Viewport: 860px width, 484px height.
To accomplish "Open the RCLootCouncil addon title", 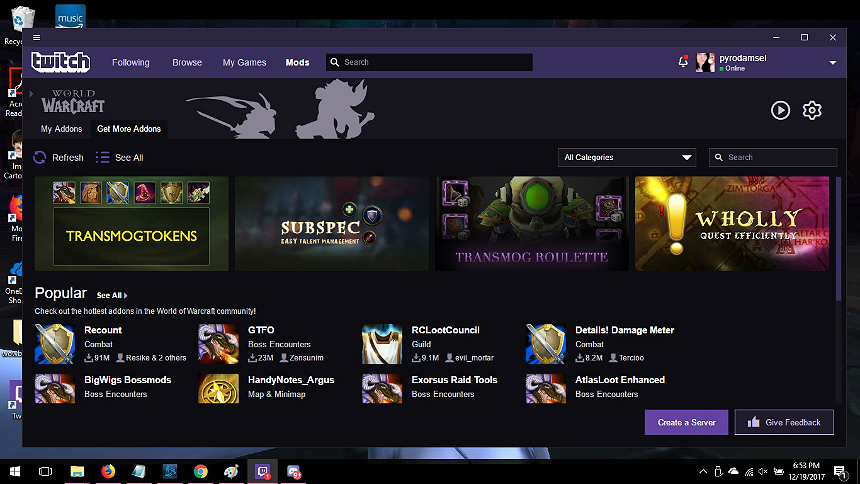I will (x=445, y=330).
